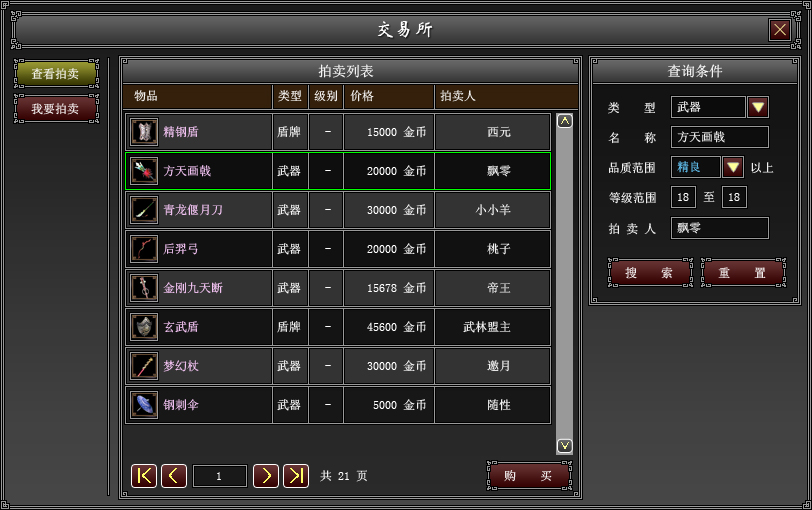The image size is (812, 510).
Task: Open the 我要拍卖 tab
Action: click(56, 108)
